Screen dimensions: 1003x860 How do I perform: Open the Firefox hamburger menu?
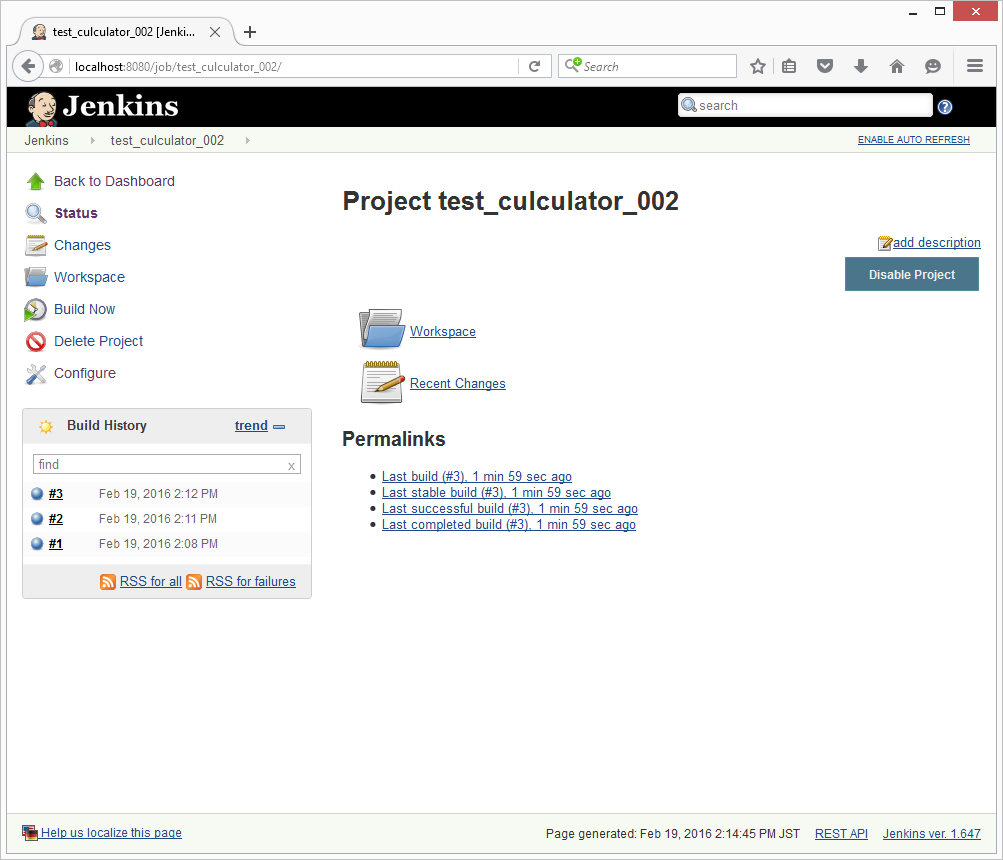click(975, 66)
